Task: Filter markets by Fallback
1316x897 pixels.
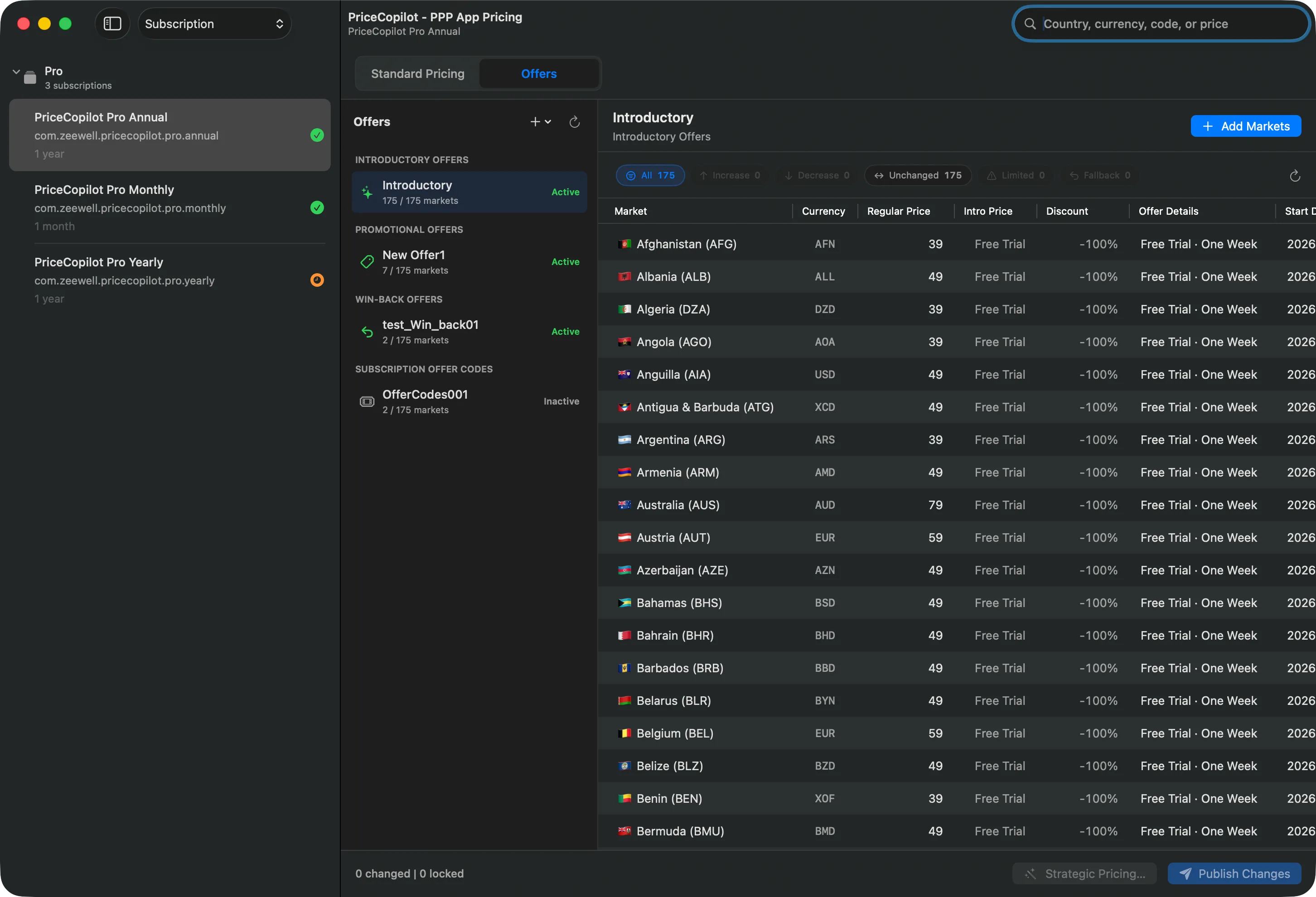Action: [1100, 175]
